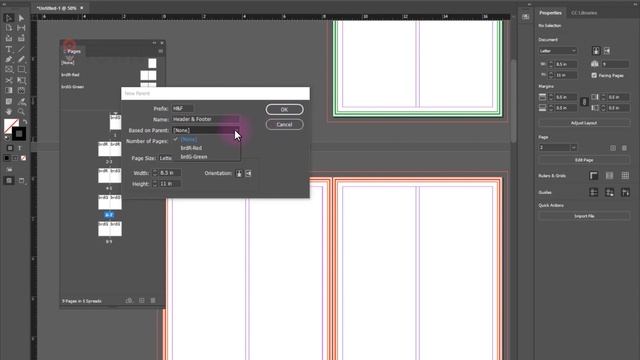Click the Height stepper in dialog
640x360 pixels.
[155, 184]
